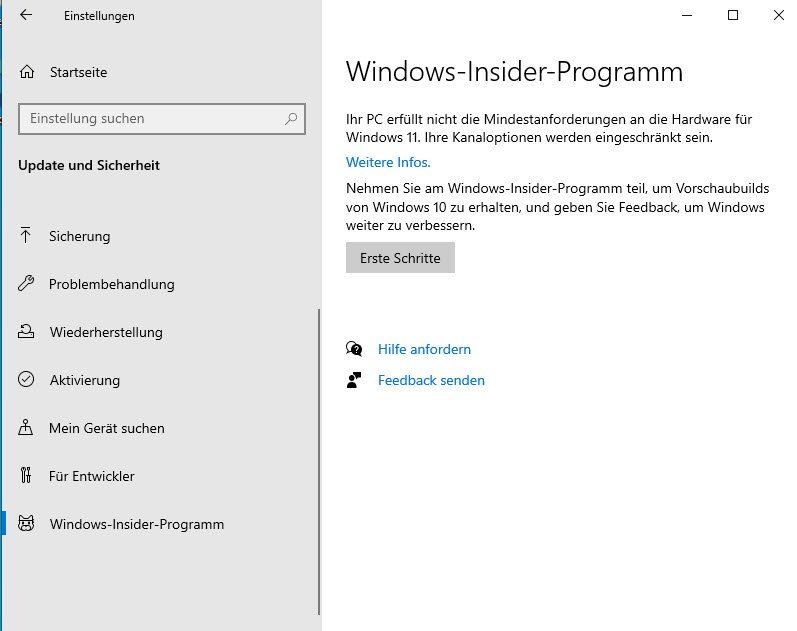Click the Sicherung upload arrow icon
797x631 pixels.
27,236
